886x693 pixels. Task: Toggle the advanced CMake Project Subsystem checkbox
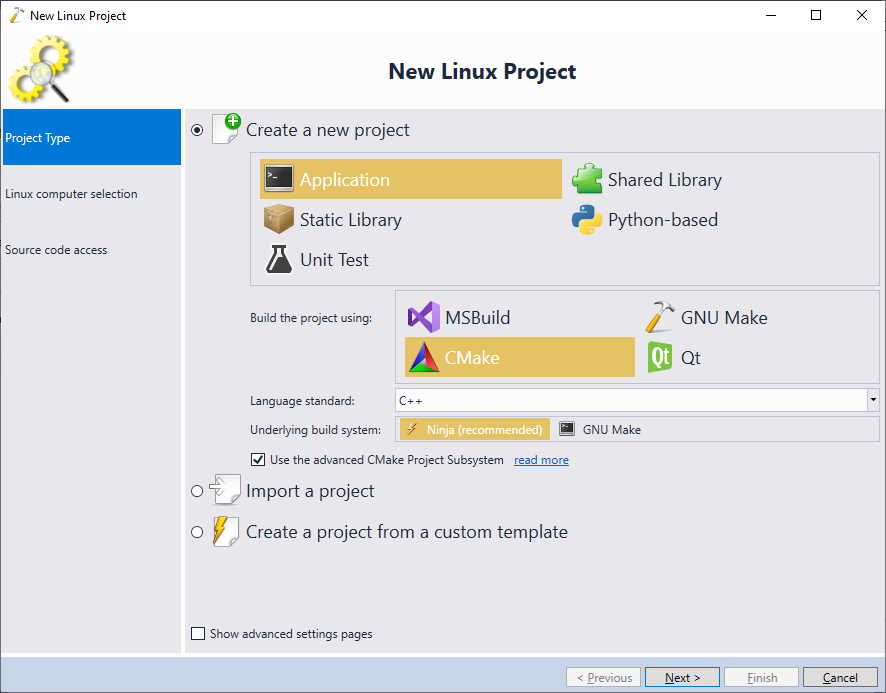tap(258, 460)
